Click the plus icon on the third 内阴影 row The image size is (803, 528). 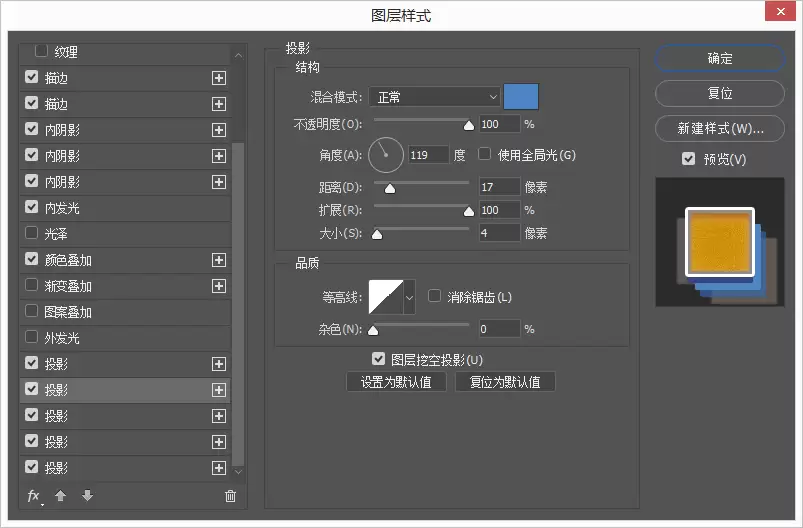(219, 182)
